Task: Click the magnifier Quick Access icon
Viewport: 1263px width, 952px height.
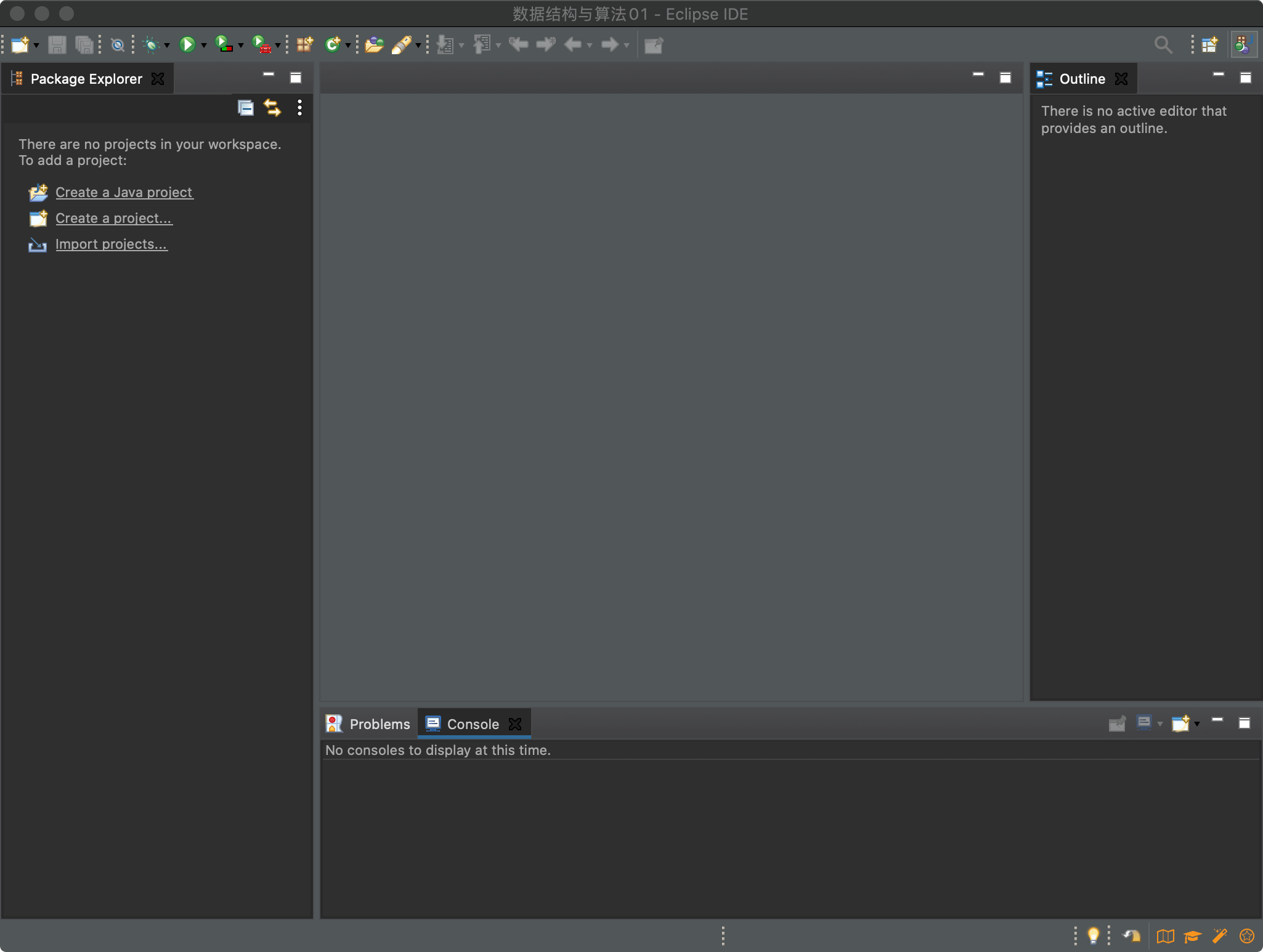Action: (1163, 44)
